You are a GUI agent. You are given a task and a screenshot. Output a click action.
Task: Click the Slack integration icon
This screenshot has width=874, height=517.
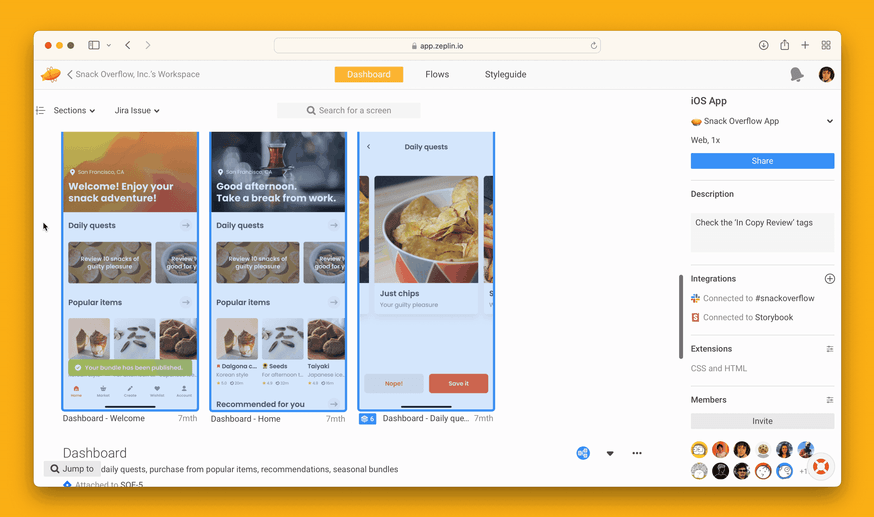[695, 298]
